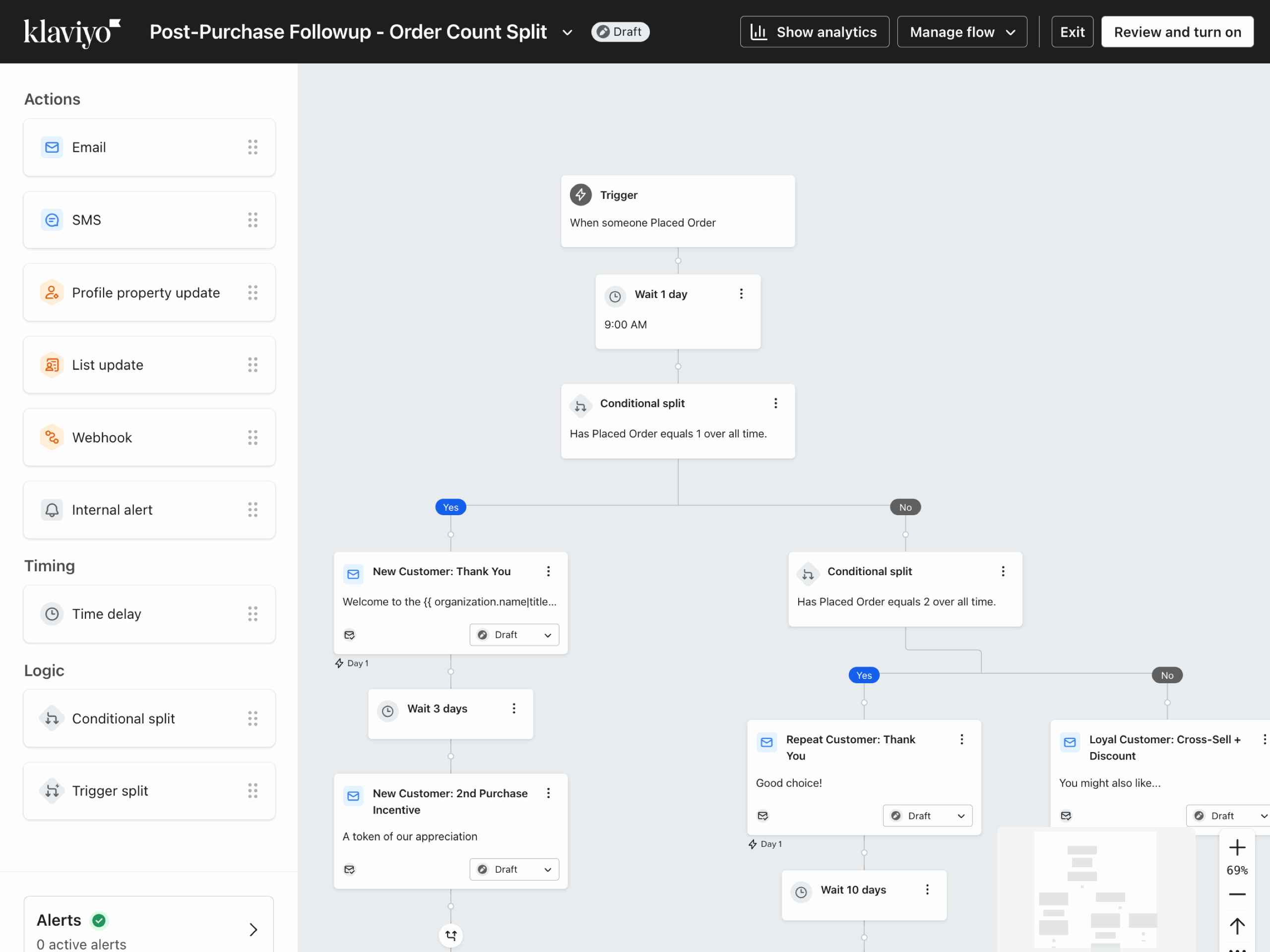The width and height of the screenshot is (1270, 952).
Task: Open three-dot menu on Wait 1 day
Action: 741,294
